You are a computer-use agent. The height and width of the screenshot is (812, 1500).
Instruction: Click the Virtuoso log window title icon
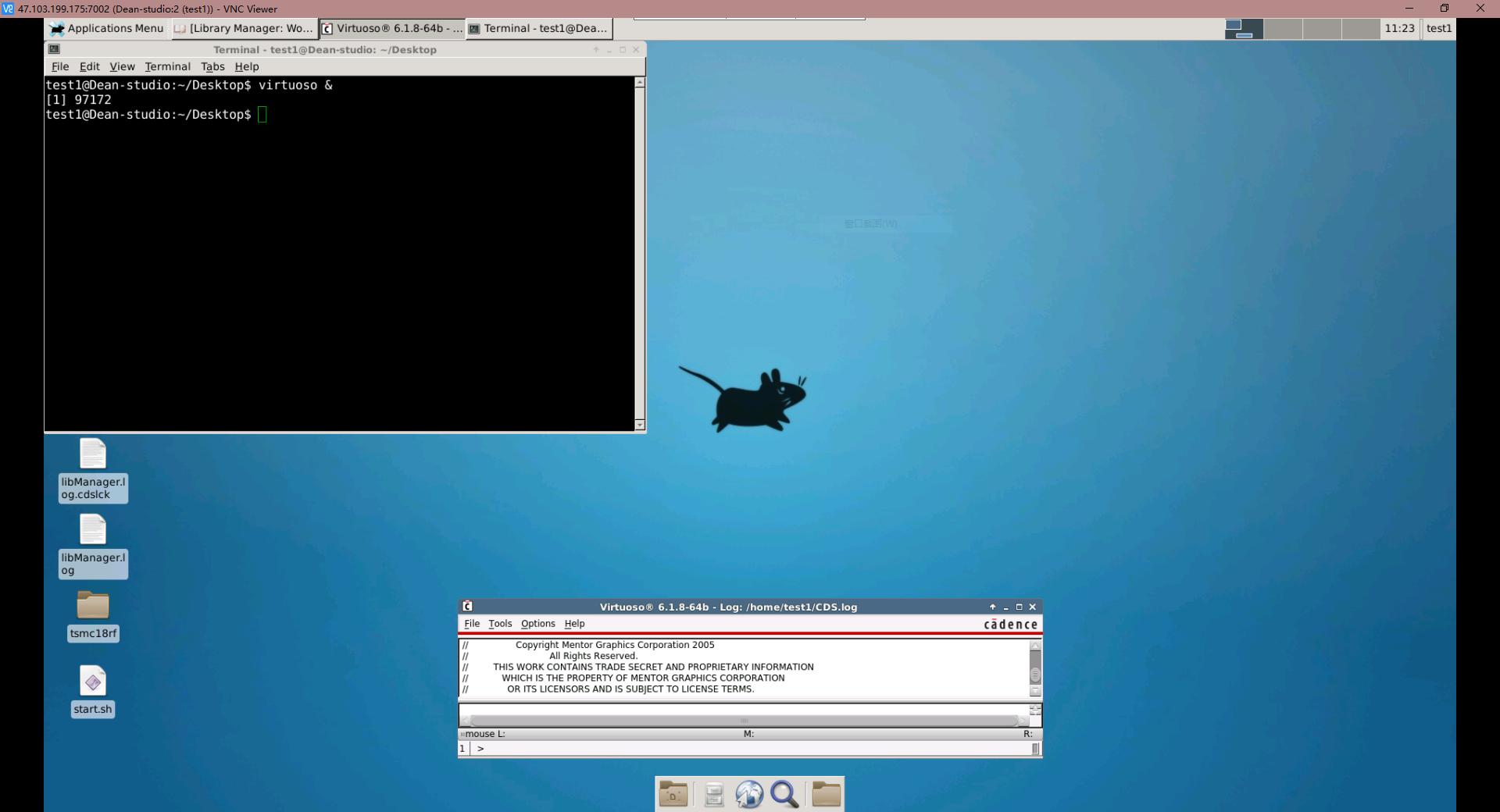coord(467,607)
